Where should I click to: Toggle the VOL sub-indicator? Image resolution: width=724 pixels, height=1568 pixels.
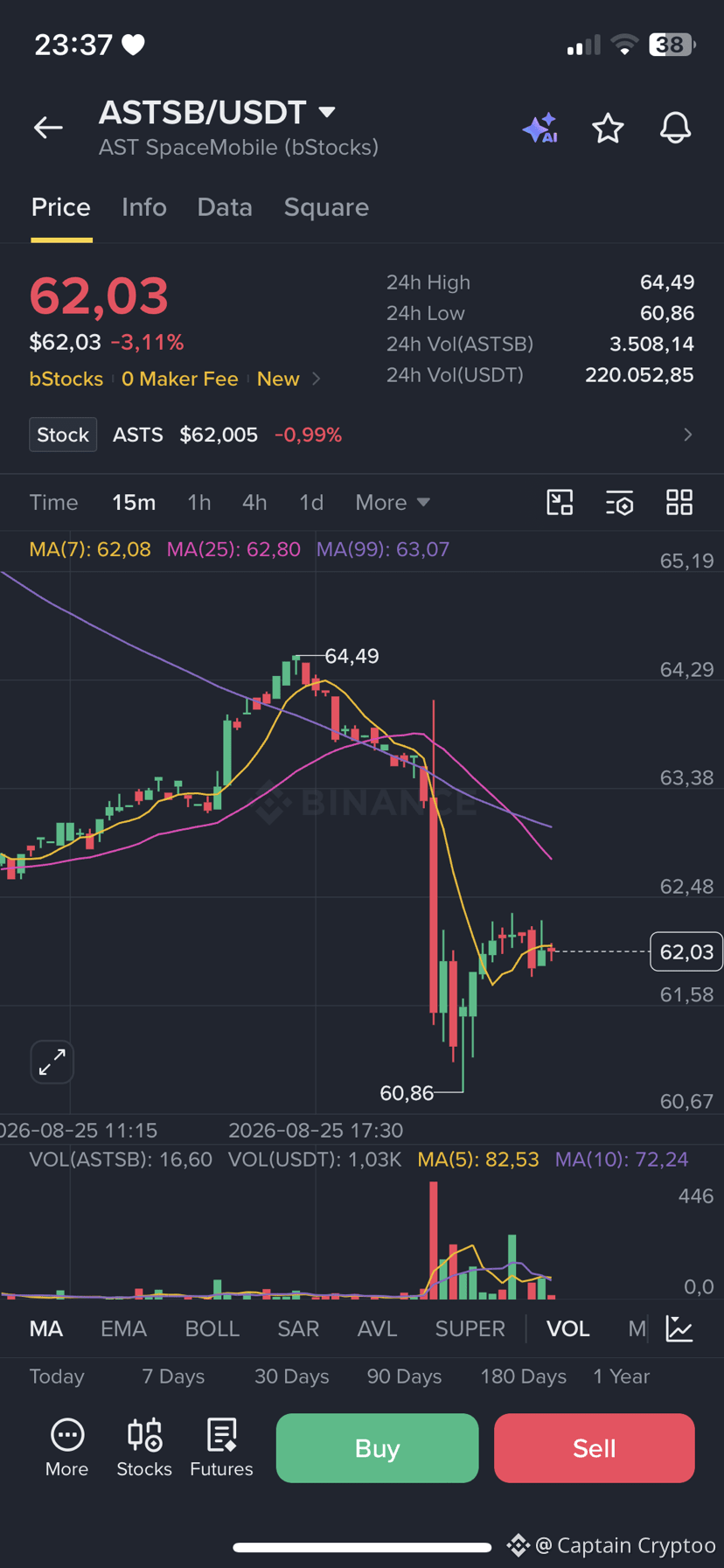pyautogui.click(x=568, y=1328)
